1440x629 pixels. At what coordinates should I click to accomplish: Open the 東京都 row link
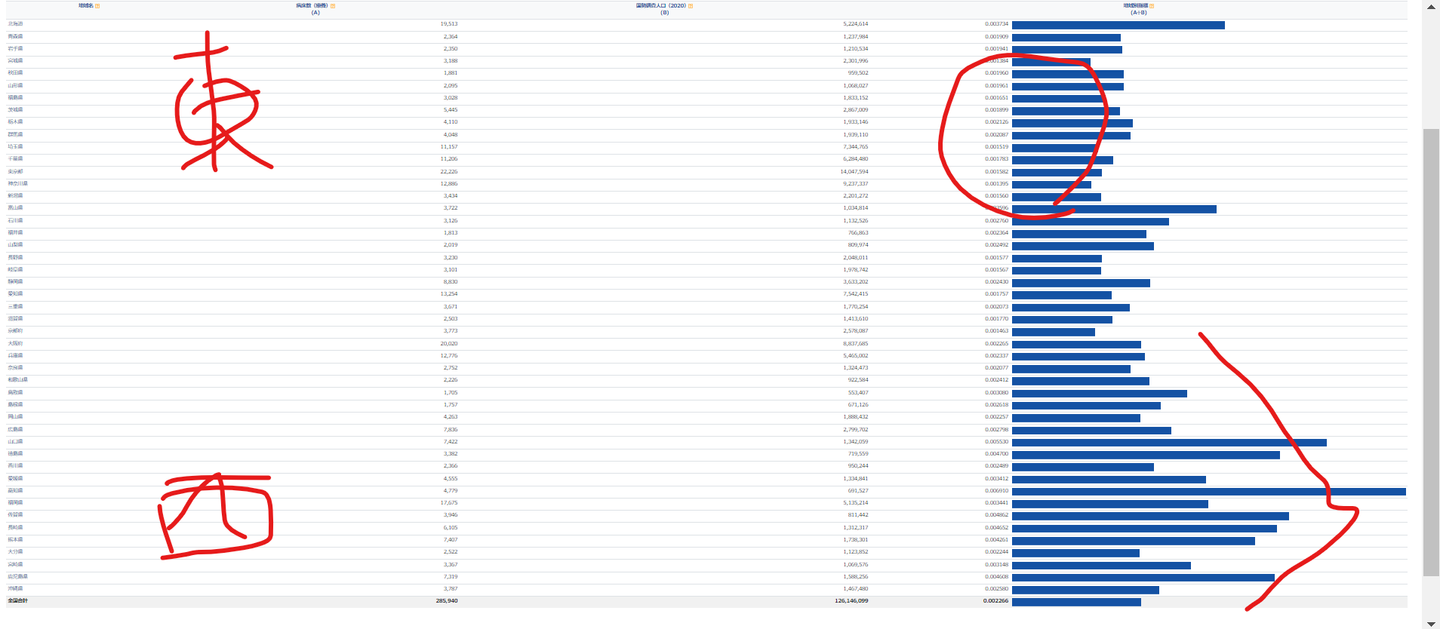tap(15, 172)
